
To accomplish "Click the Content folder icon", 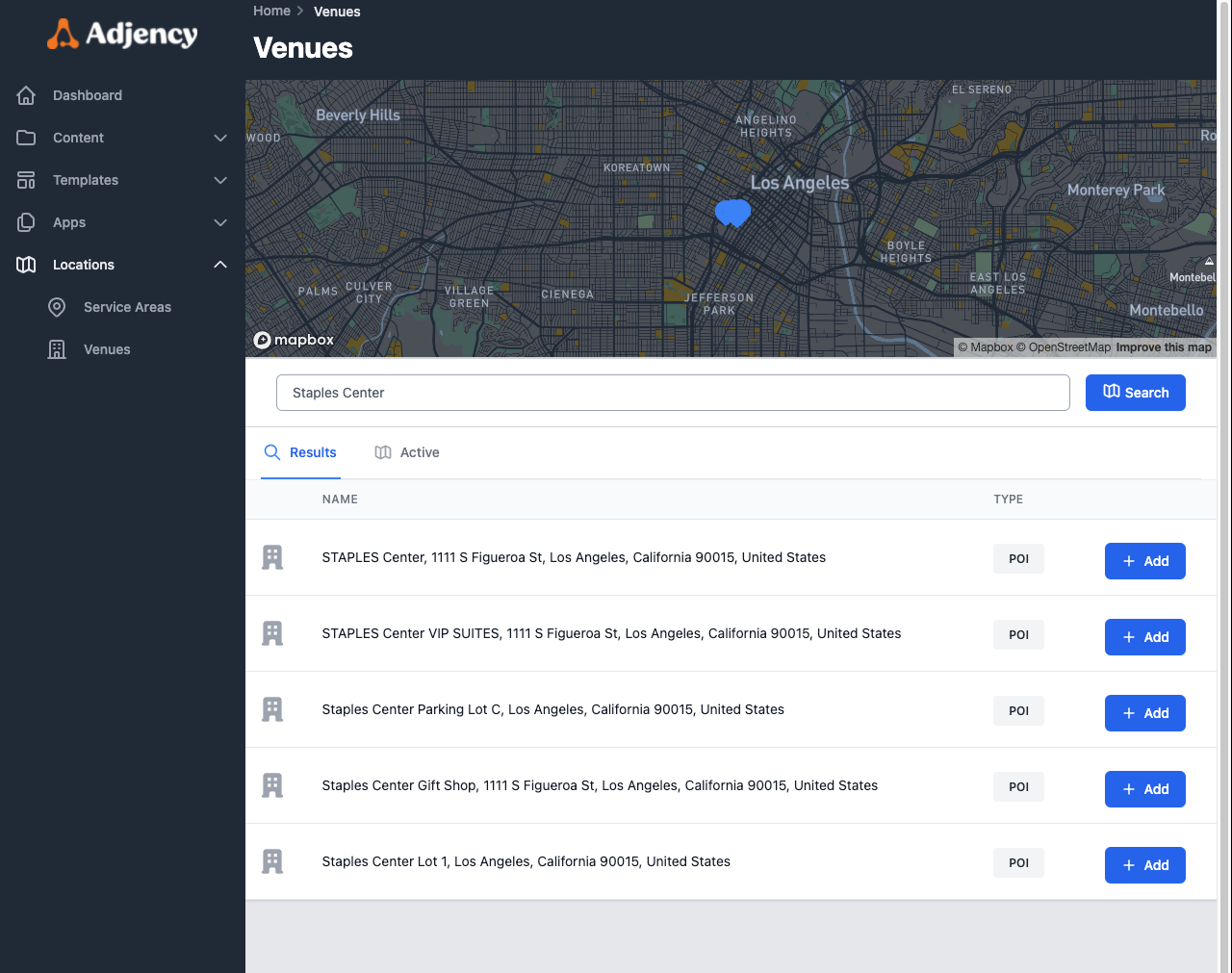I will [26, 138].
